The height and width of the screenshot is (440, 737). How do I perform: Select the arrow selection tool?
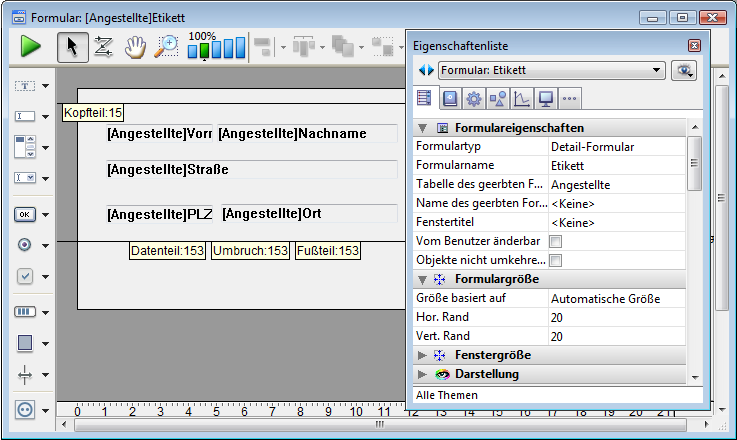(x=71, y=46)
